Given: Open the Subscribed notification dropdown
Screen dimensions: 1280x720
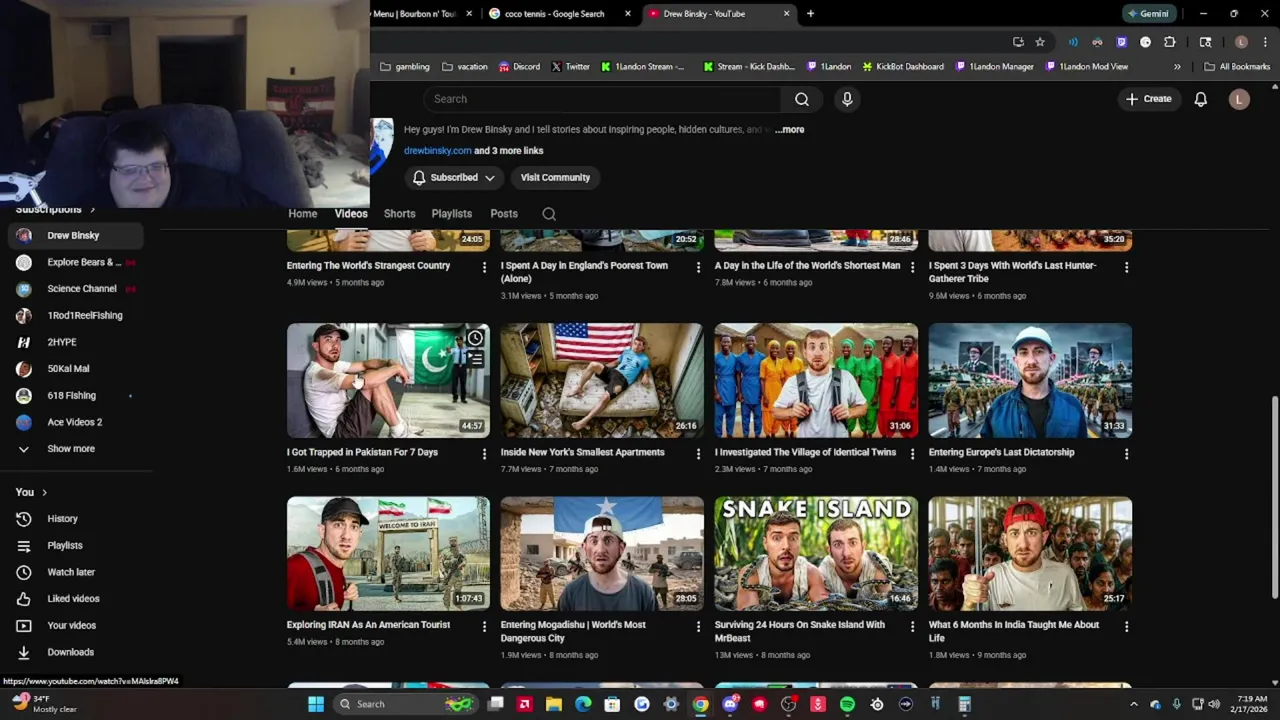Looking at the screenshot, I should [x=454, y=178].
